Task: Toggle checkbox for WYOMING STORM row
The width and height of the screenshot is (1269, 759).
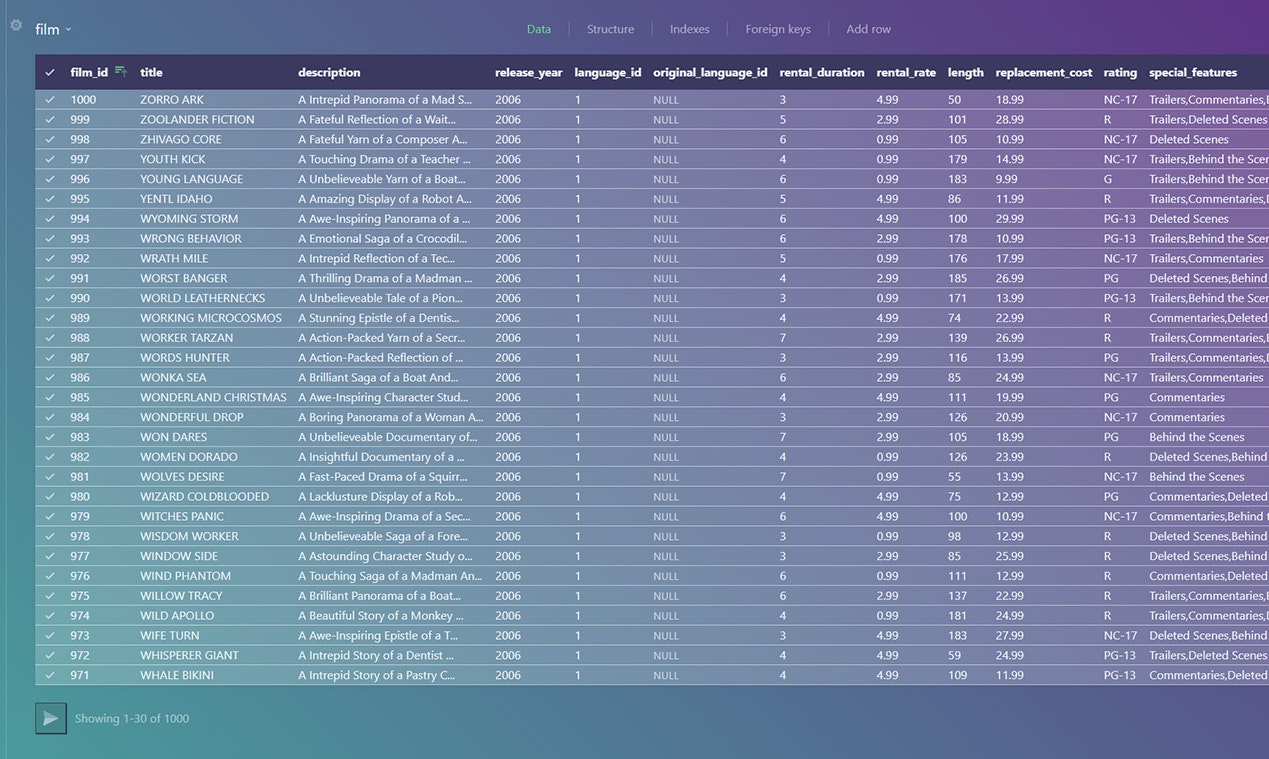Action: pyautogui.click(x=50, y=219)
